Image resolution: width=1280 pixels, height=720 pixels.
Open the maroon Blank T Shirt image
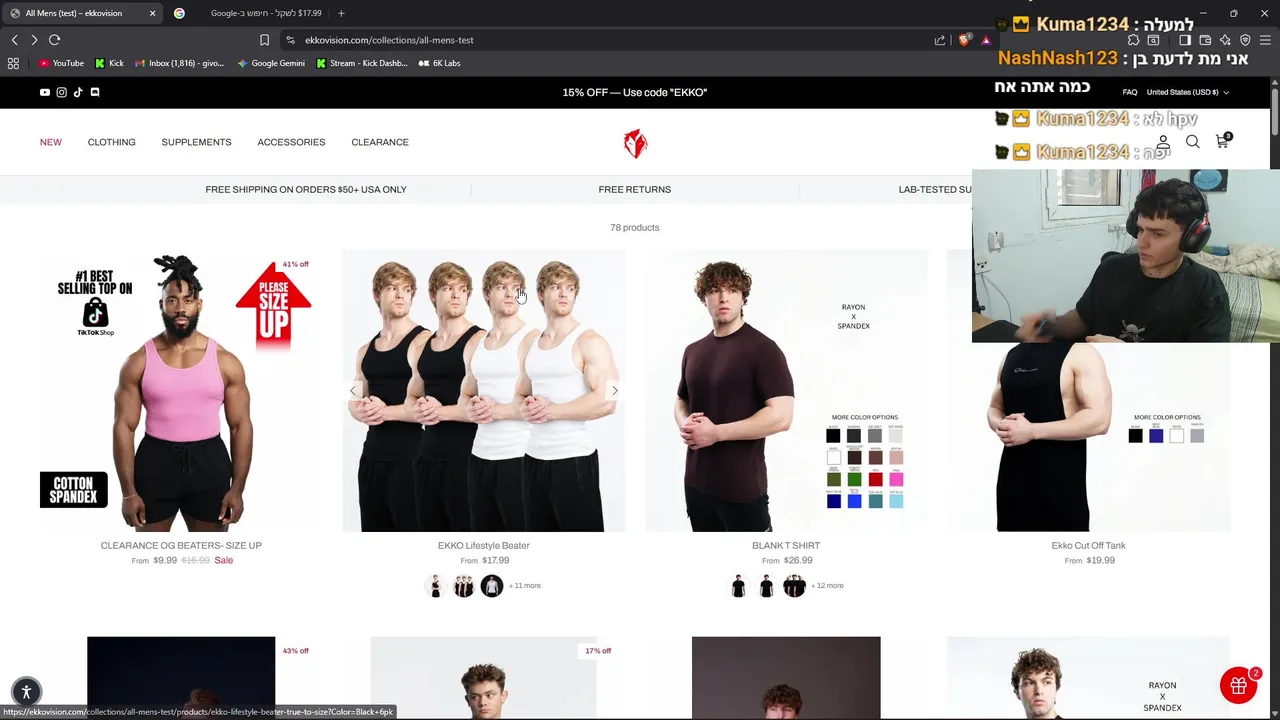(786, 391)
